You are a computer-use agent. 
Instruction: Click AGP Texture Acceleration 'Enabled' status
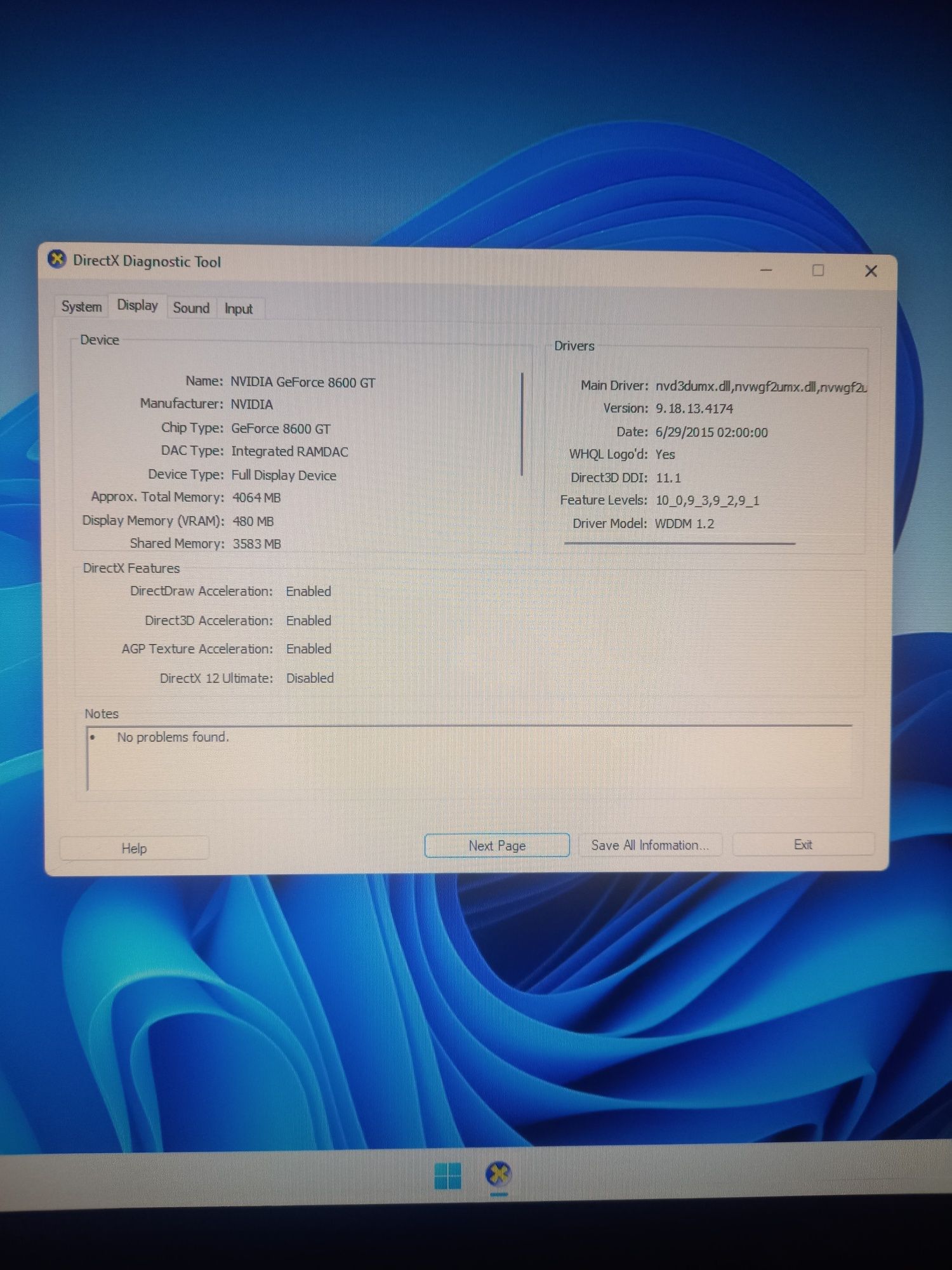click(308, 649)
